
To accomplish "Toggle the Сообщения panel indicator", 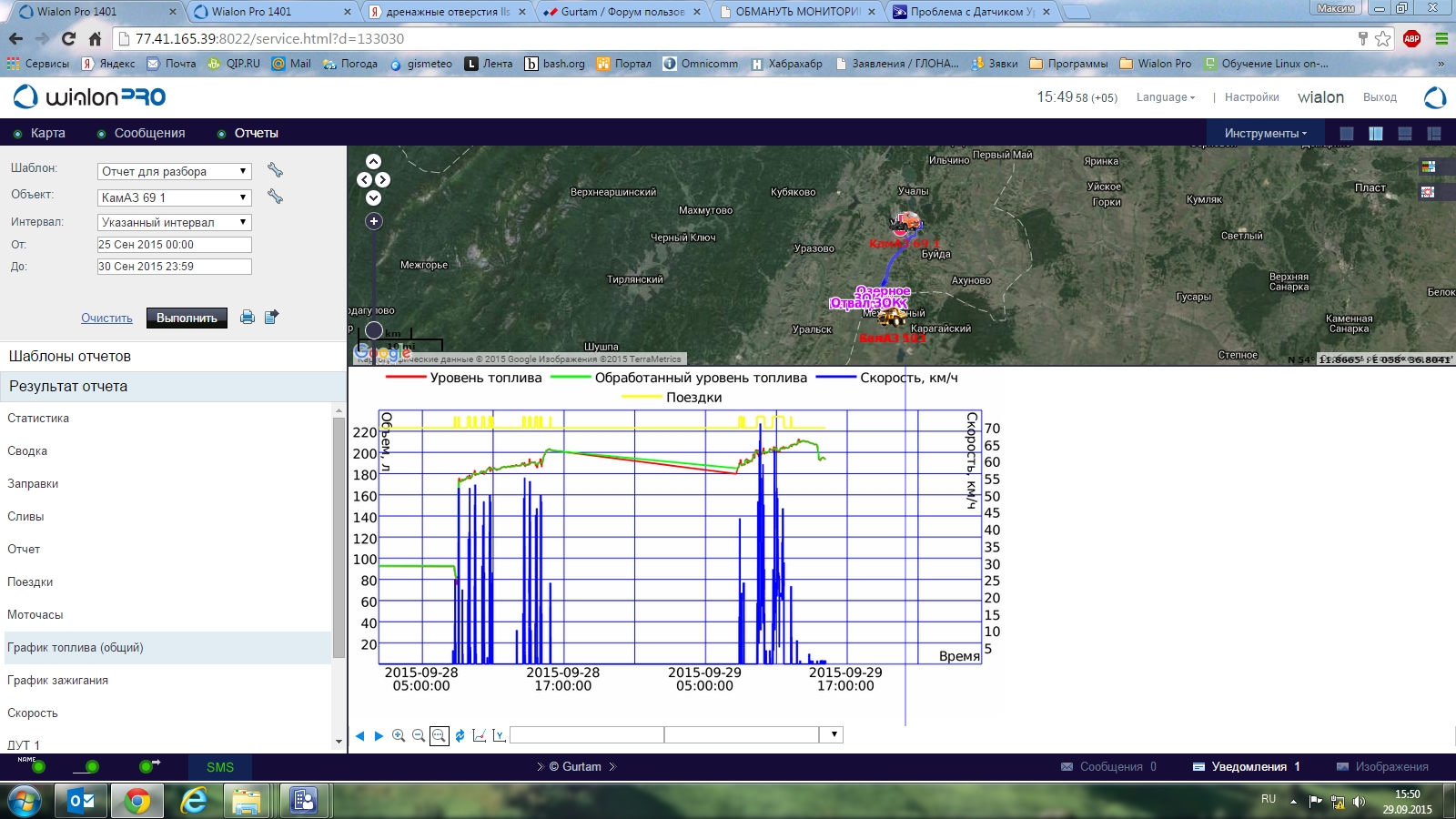I will pyautogui.click(x=101, y=134).
